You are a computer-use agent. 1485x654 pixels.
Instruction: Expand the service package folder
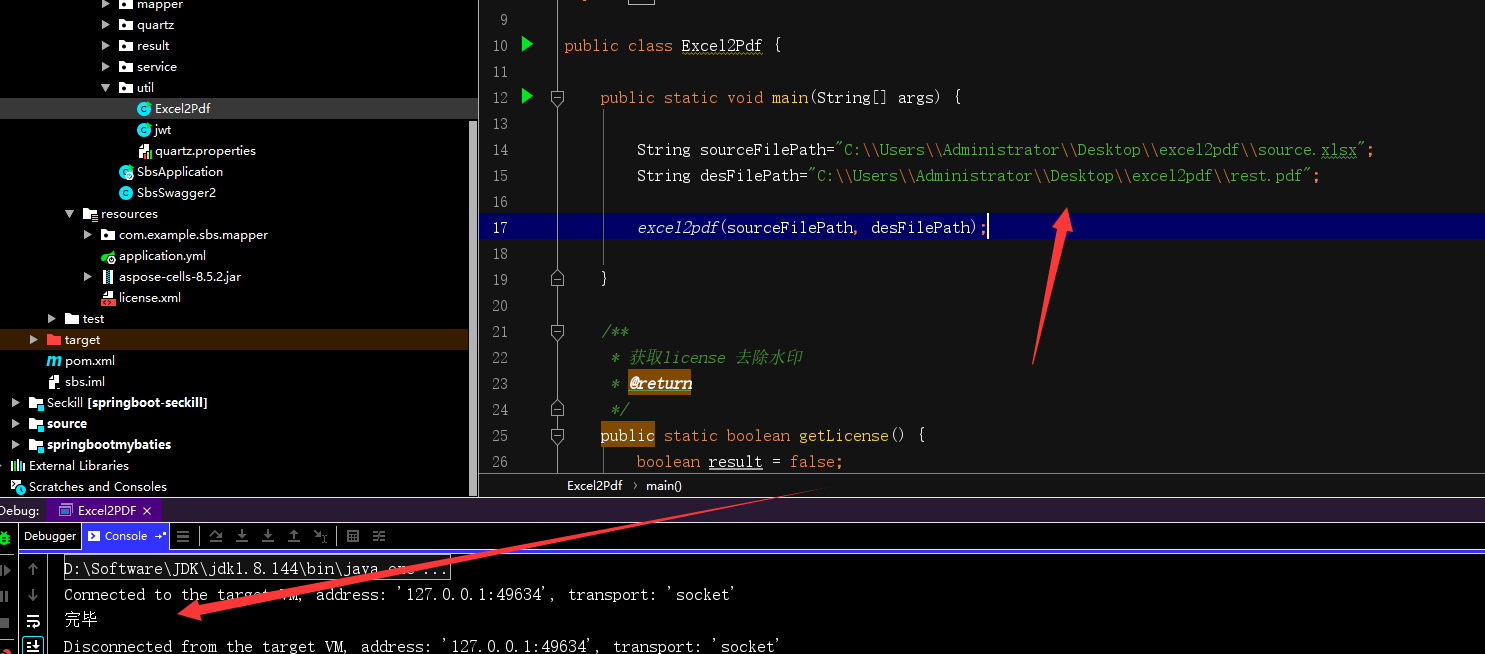tap(106, 66)
